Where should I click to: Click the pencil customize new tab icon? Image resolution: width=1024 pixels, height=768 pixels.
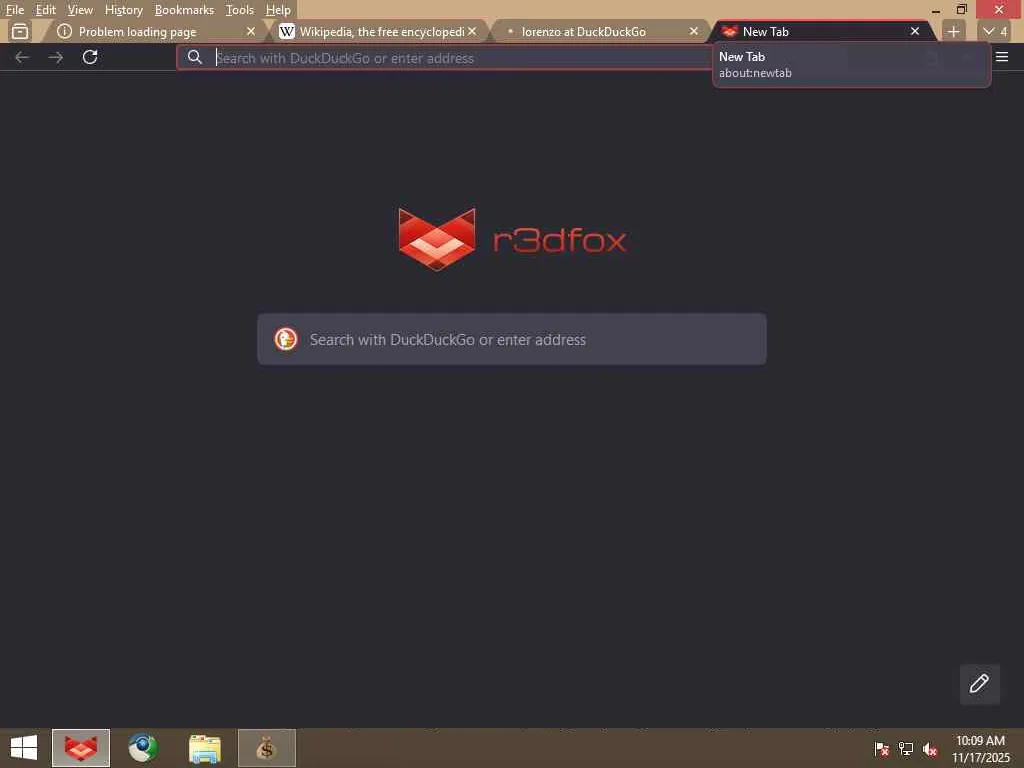tap(979, 684)
